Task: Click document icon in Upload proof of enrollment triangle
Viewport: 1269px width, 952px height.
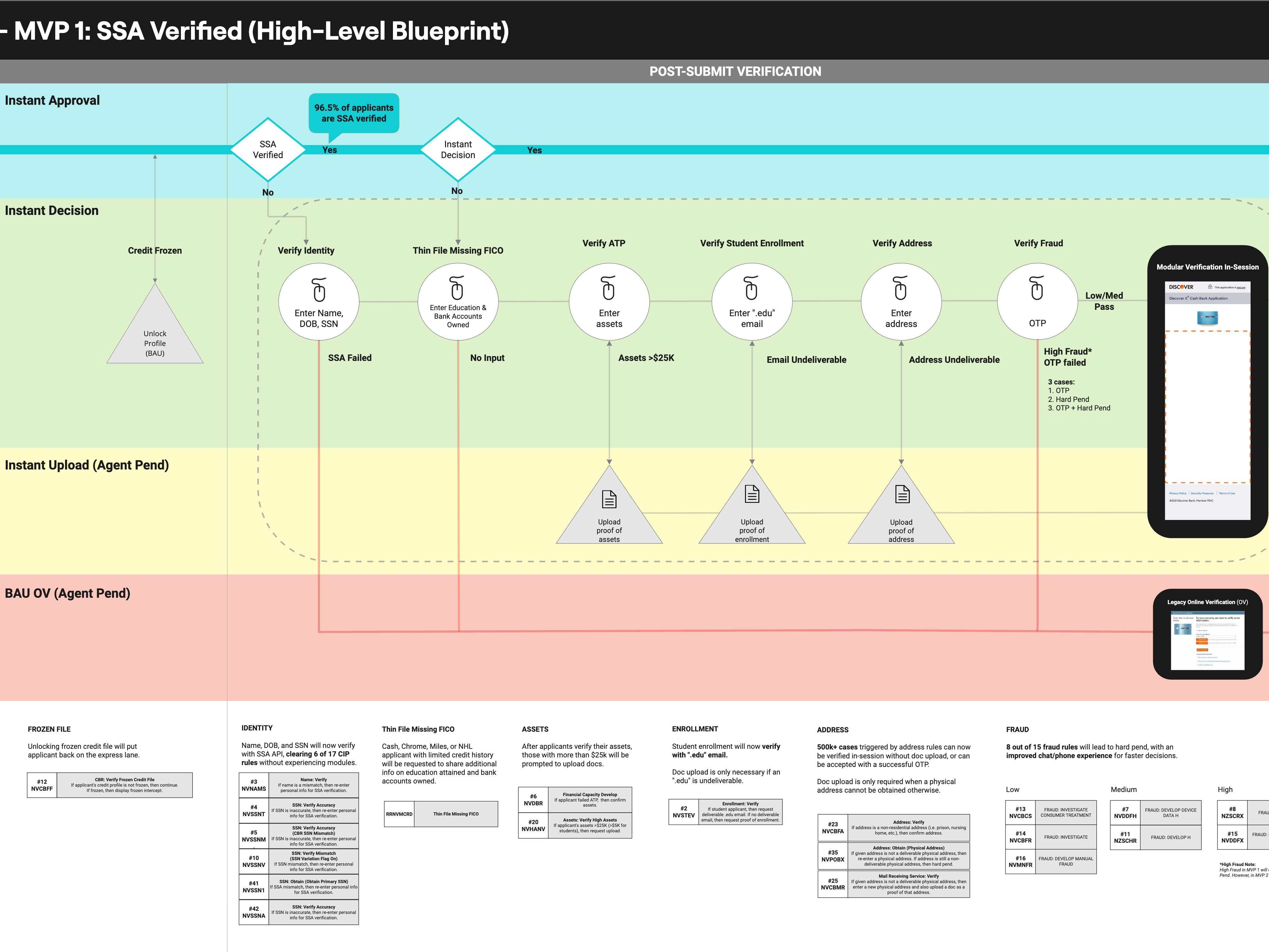Action: [752, 494]
